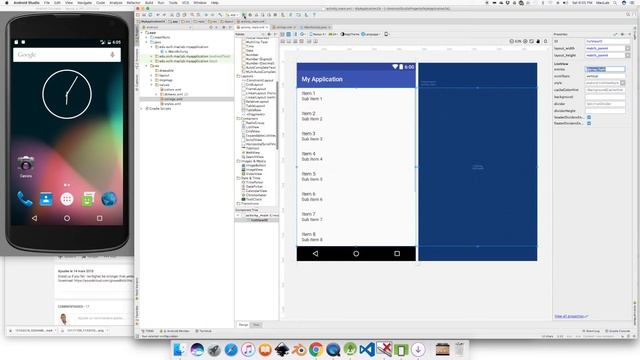Image resolution: width=640 pixels, height=360 pixels.
Task: Click the back triangle in layout preview
Action: tap(315, 253)
